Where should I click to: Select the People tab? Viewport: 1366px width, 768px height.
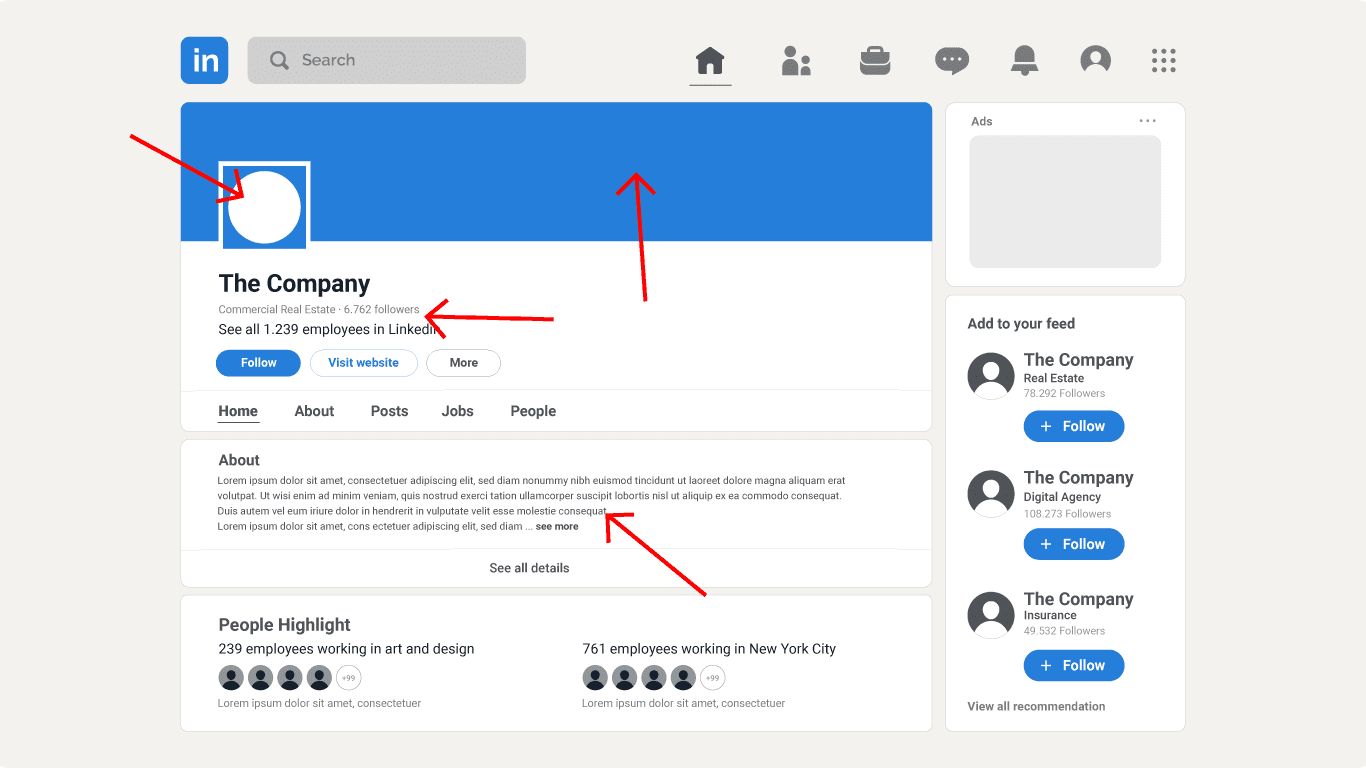click(x=533, y=411)
